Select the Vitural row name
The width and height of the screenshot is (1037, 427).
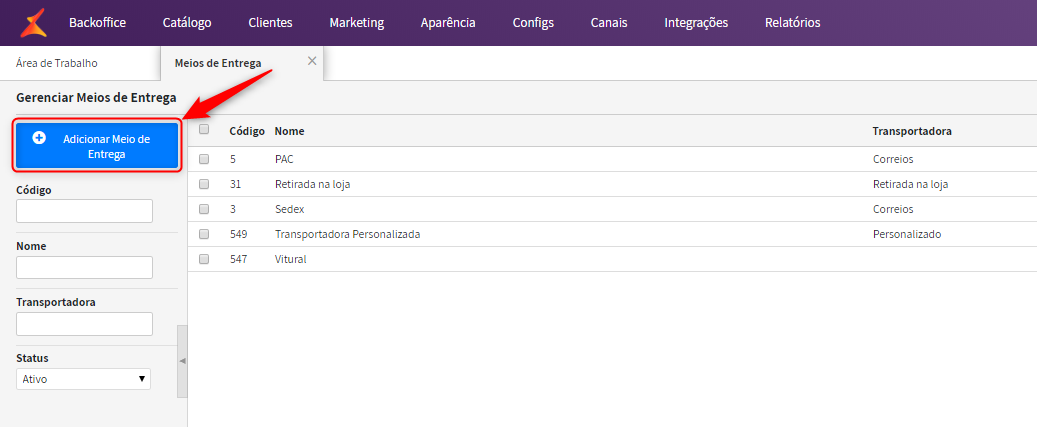pyautogui.click(x=290, y=259)
